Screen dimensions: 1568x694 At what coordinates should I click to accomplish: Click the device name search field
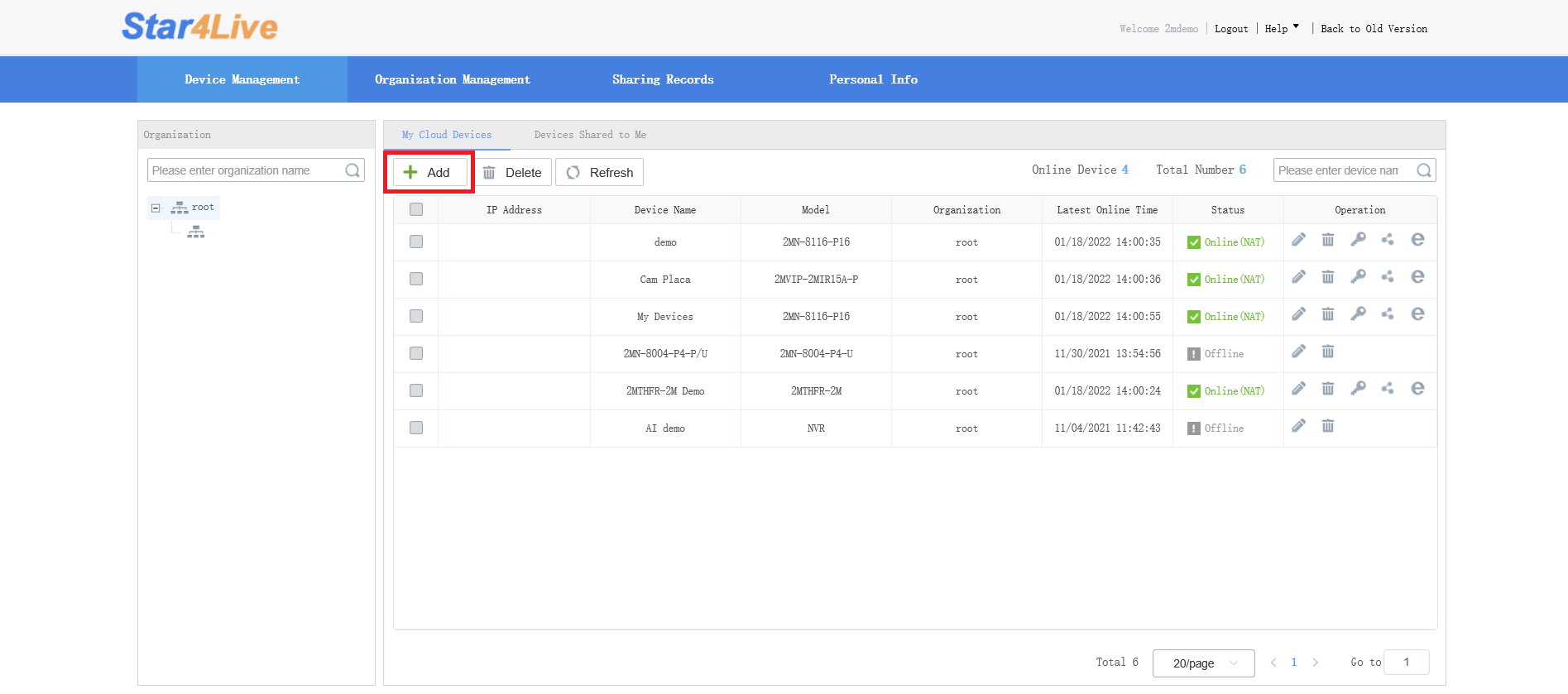click(1340, 170)
